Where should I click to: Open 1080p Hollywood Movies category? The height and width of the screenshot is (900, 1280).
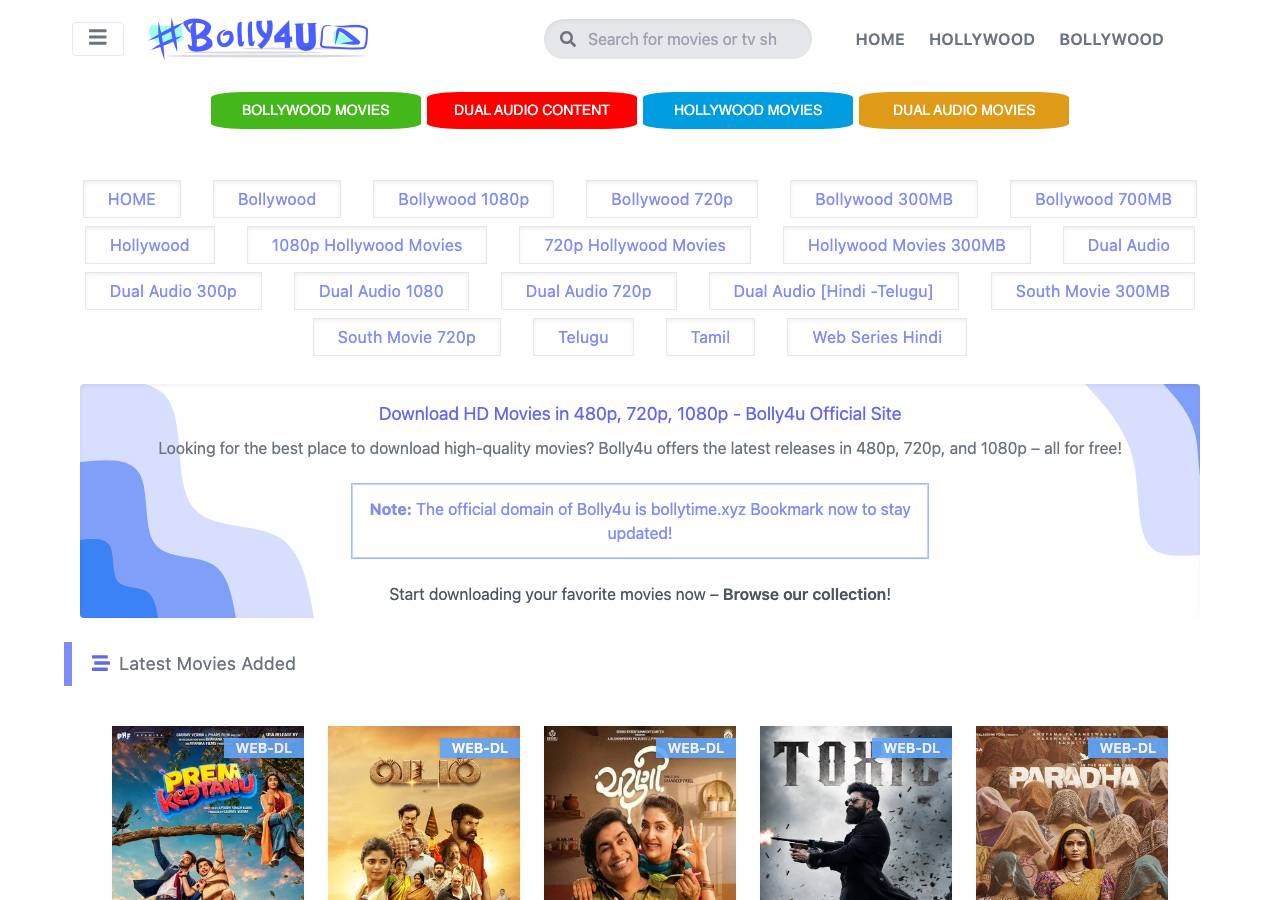pyautogui.click(x=367, y=245)
